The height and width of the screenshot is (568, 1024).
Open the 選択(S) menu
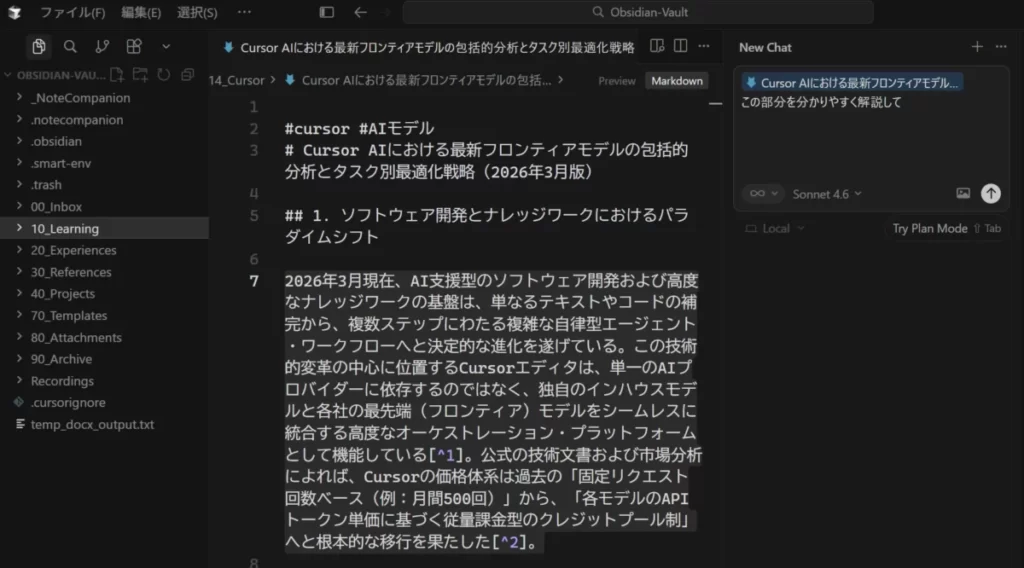click(x=197, y=12)
